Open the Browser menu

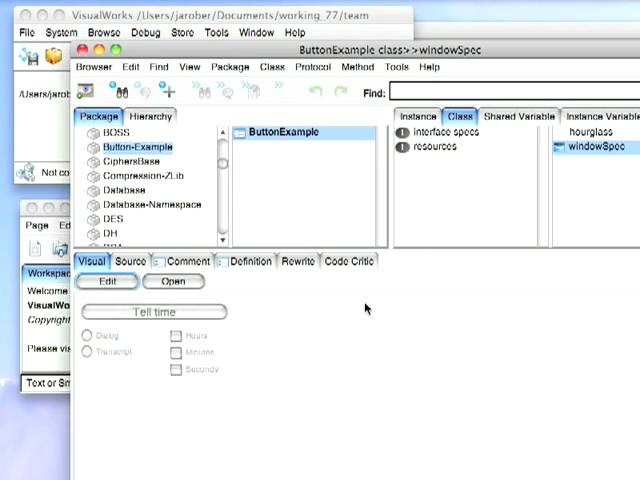(x=94, y=67)
